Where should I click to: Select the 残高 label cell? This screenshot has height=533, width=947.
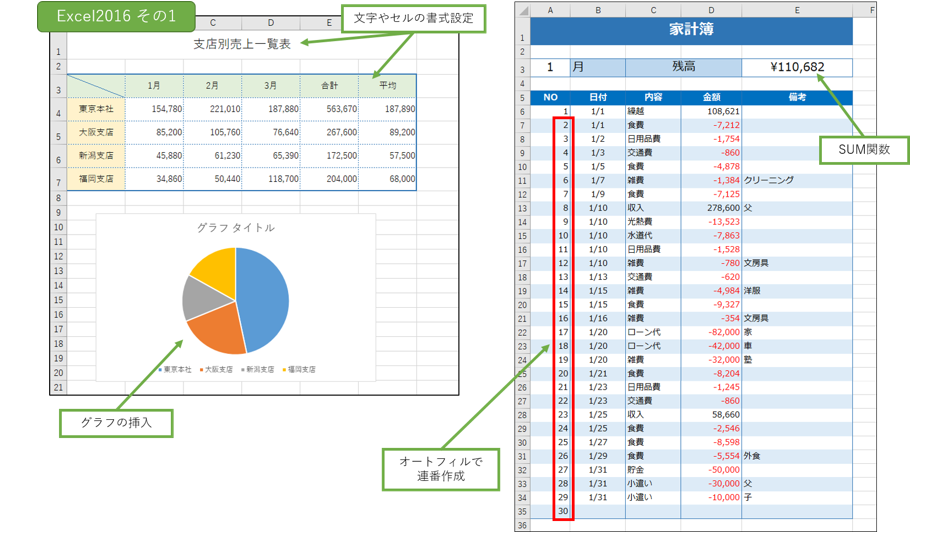pyautogui.click(x=683, y=68)
